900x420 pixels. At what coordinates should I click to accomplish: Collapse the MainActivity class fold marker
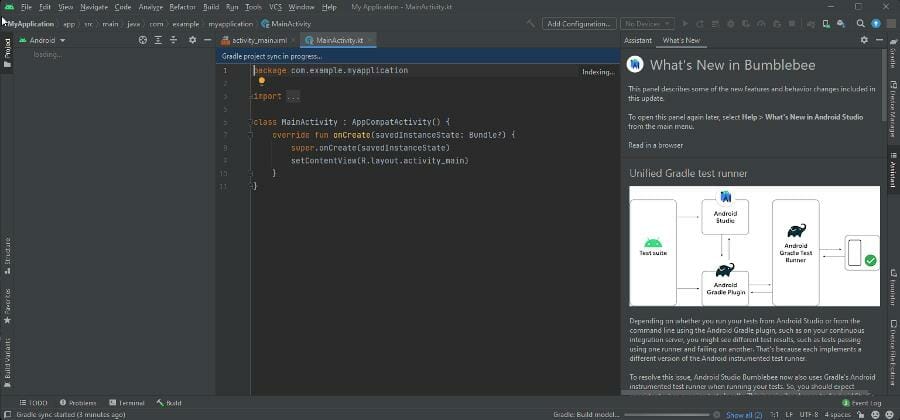[x=251, y=122]
